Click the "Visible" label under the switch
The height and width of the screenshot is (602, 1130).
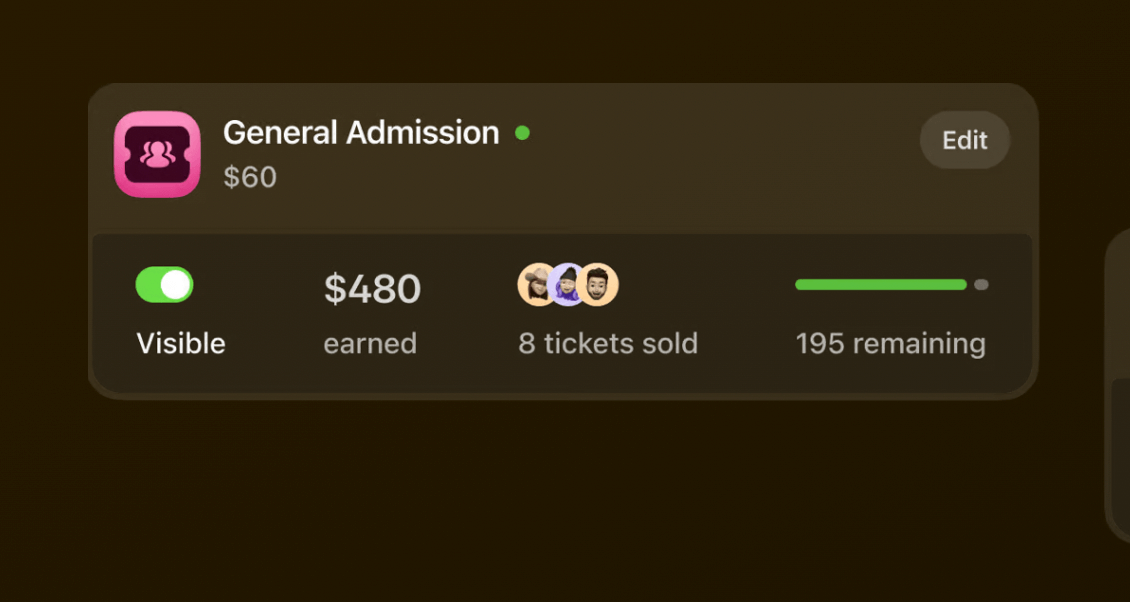pyautogui.click(x=181, y=344)
